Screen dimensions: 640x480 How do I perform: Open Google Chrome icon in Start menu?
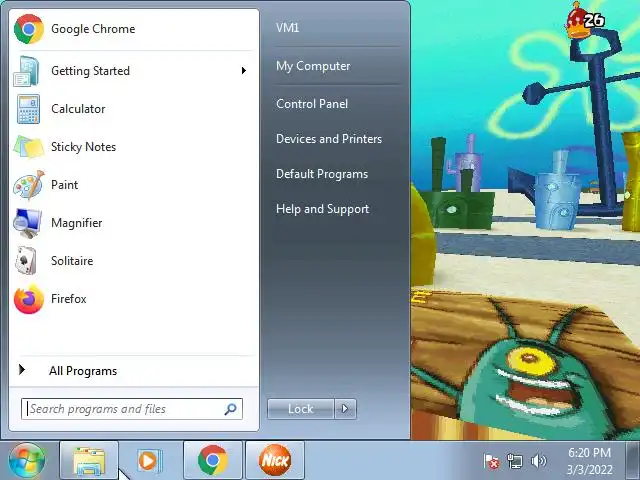pos(29,29)
